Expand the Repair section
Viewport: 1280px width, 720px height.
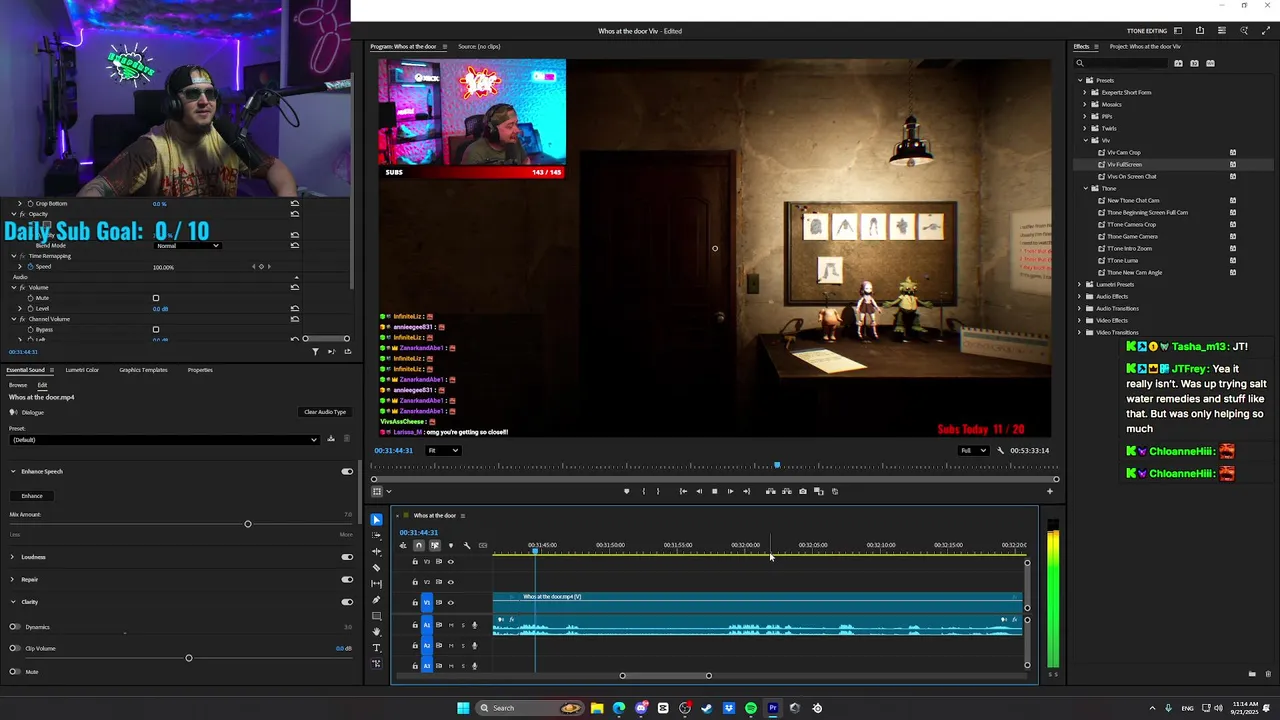13,579
